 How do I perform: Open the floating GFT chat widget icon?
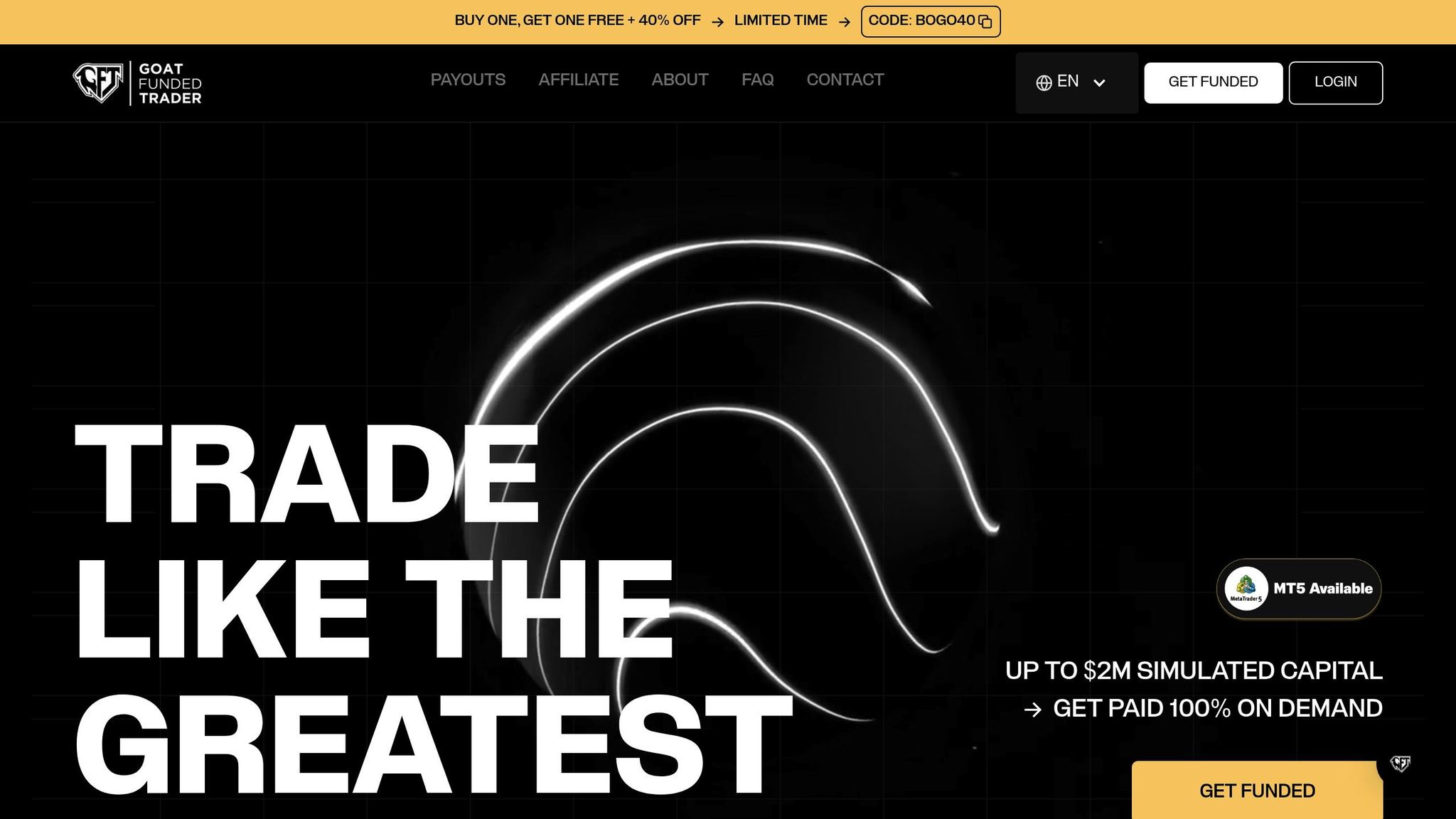pos(1400,764)
